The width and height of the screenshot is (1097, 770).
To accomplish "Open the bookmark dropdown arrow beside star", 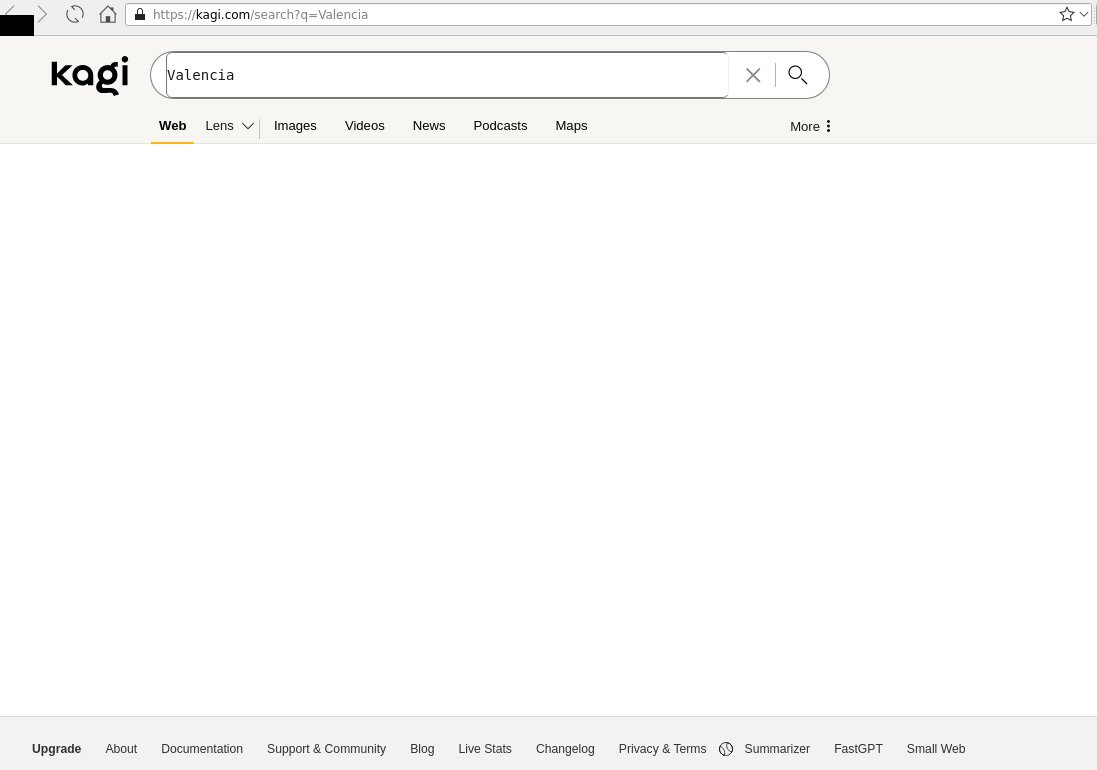I will (x=1083, y=15).
